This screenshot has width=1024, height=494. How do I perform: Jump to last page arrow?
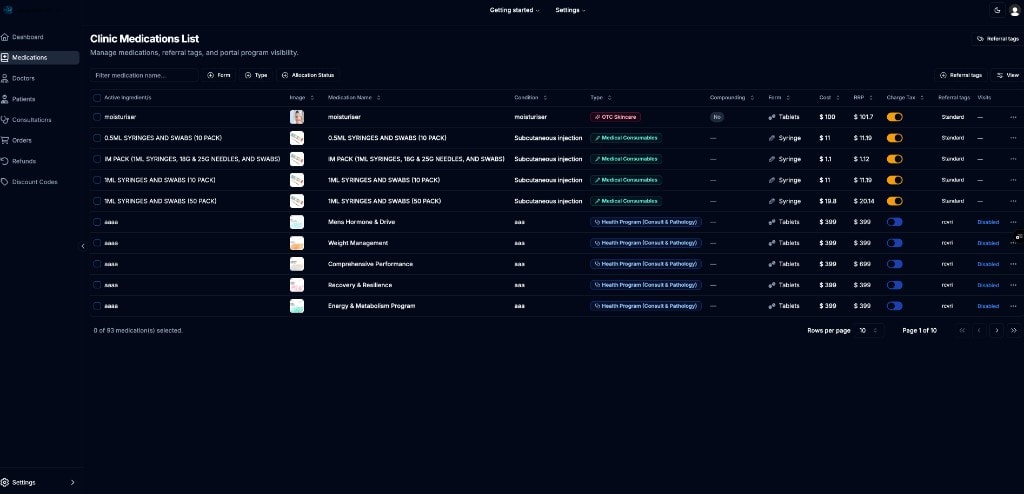[x=1014, y=331]
